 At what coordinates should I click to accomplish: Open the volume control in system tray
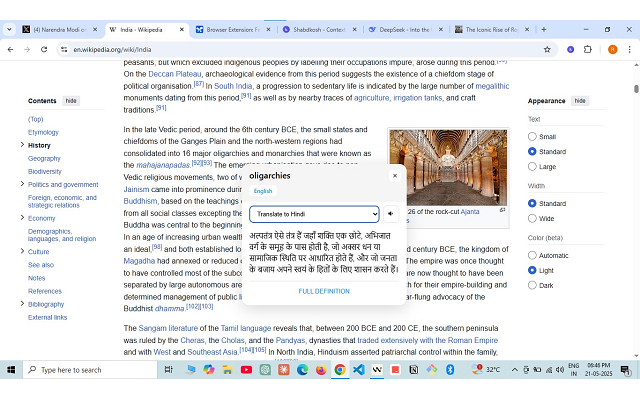(x=560, y=370)
